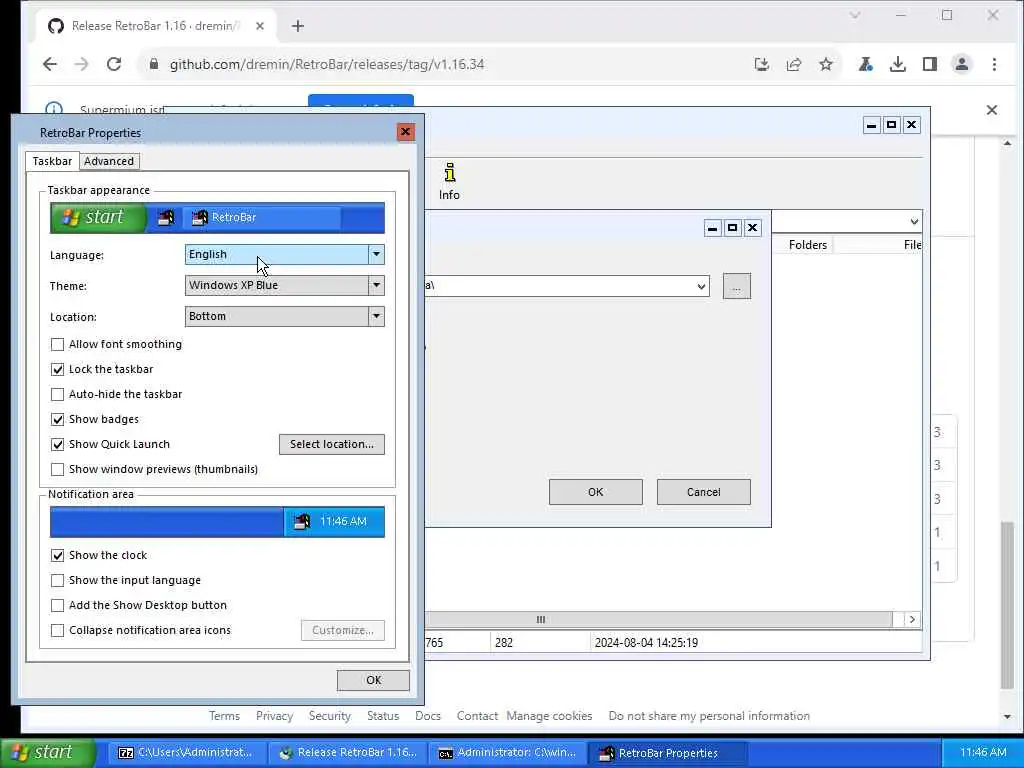Enable Allow font smoothing
Viewport: 1024px width, 768px height.
pos(57,344)
